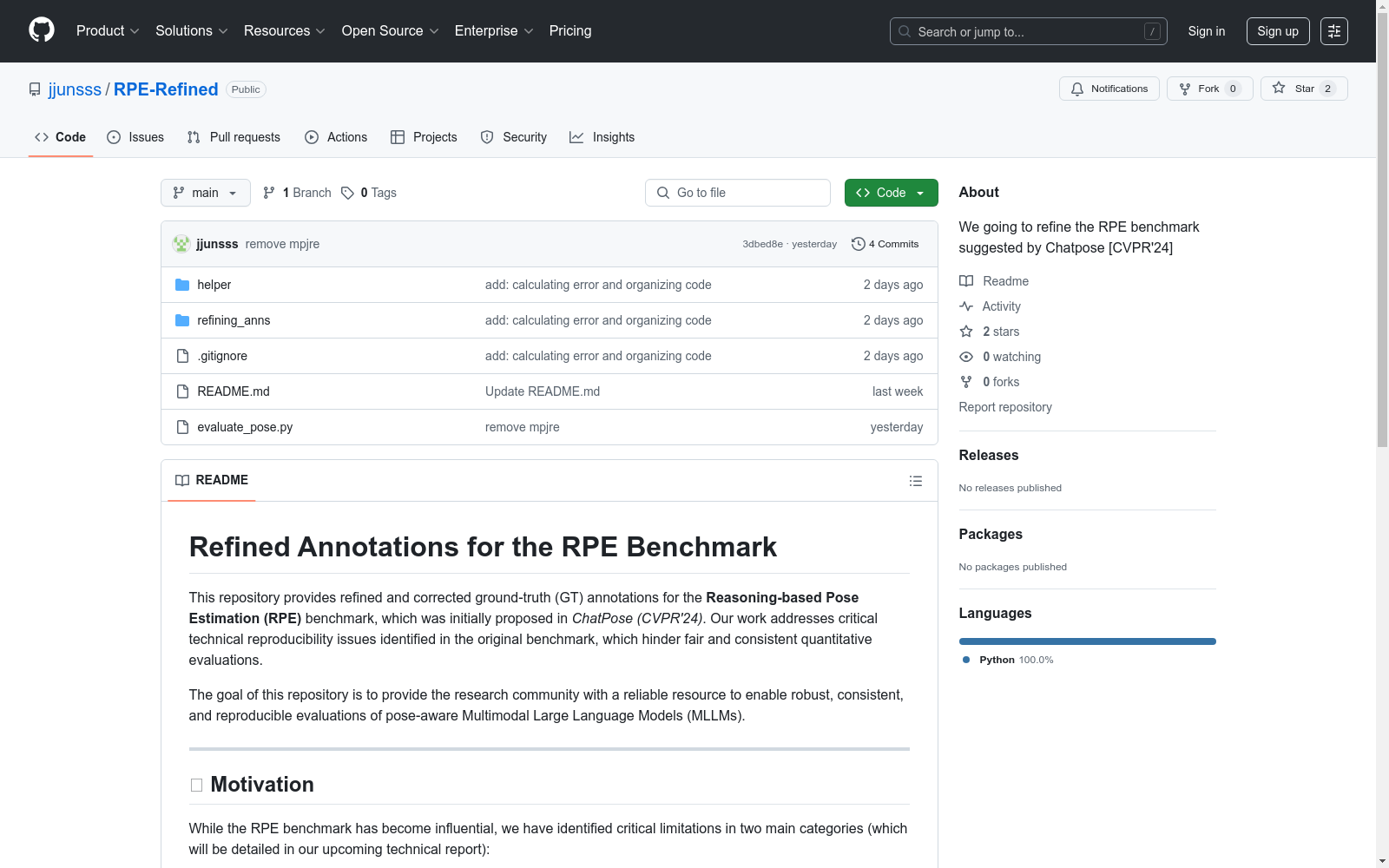
Task: Click the jjunsss avatar in commit row
Action: 181,244
